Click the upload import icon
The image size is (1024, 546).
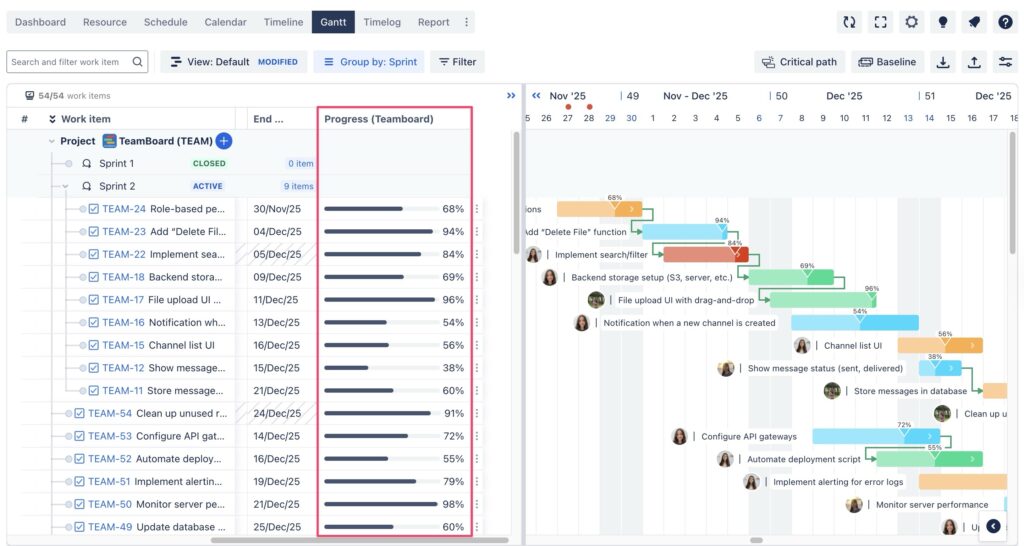(x=974, y=62)
